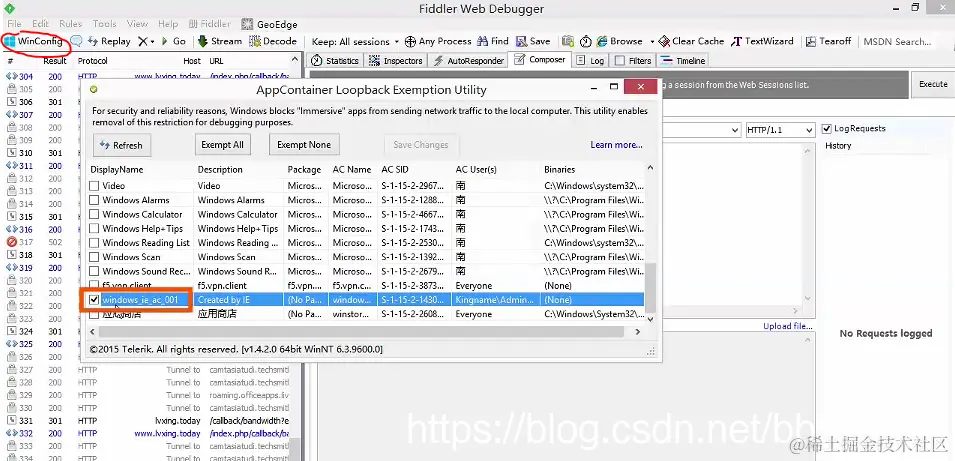Open Find from the toolbar
Image resolution: width=955 pixels, height=461 pixels.
point(493,41)
